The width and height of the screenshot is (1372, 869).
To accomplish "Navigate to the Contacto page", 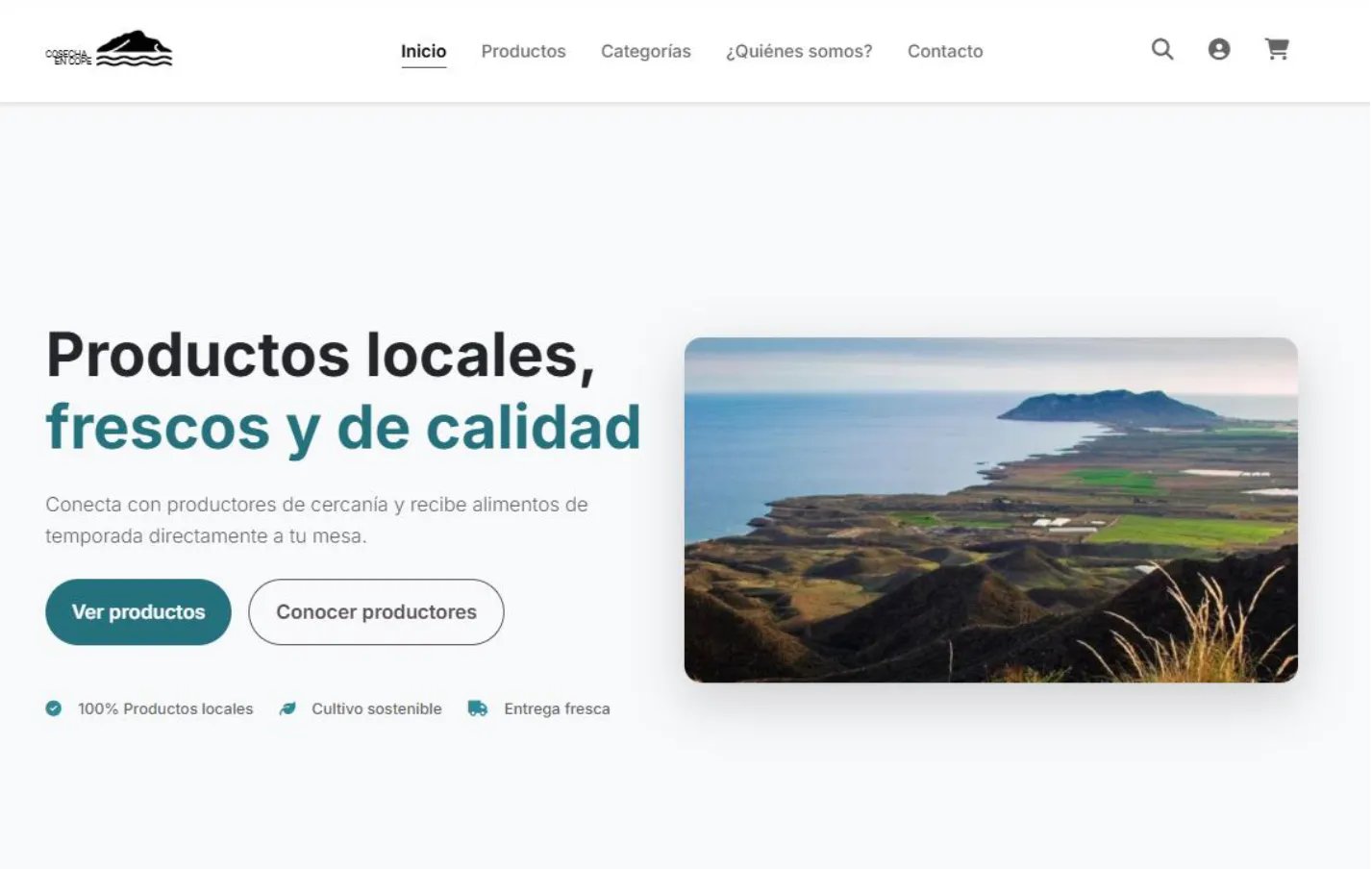I will point(945,51).
